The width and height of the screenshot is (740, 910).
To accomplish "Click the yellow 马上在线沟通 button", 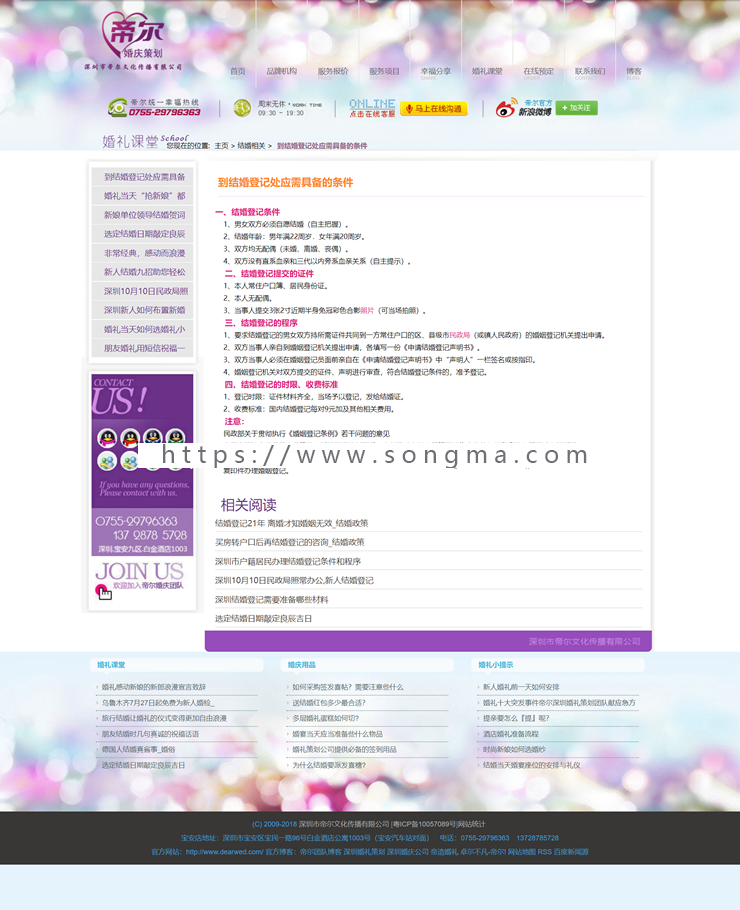I will tap(434, 109).
